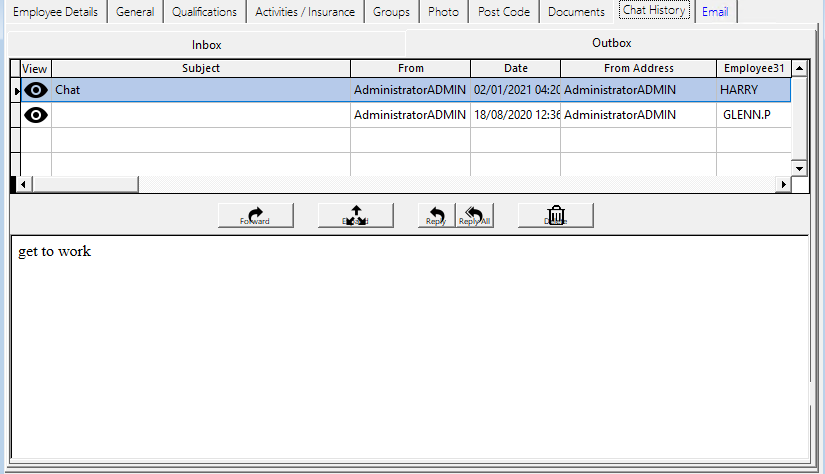Image resolution: width=825 pixels, height=474 pixels.
Task: Open the Documents tab
Action: [x=576, y=12]
